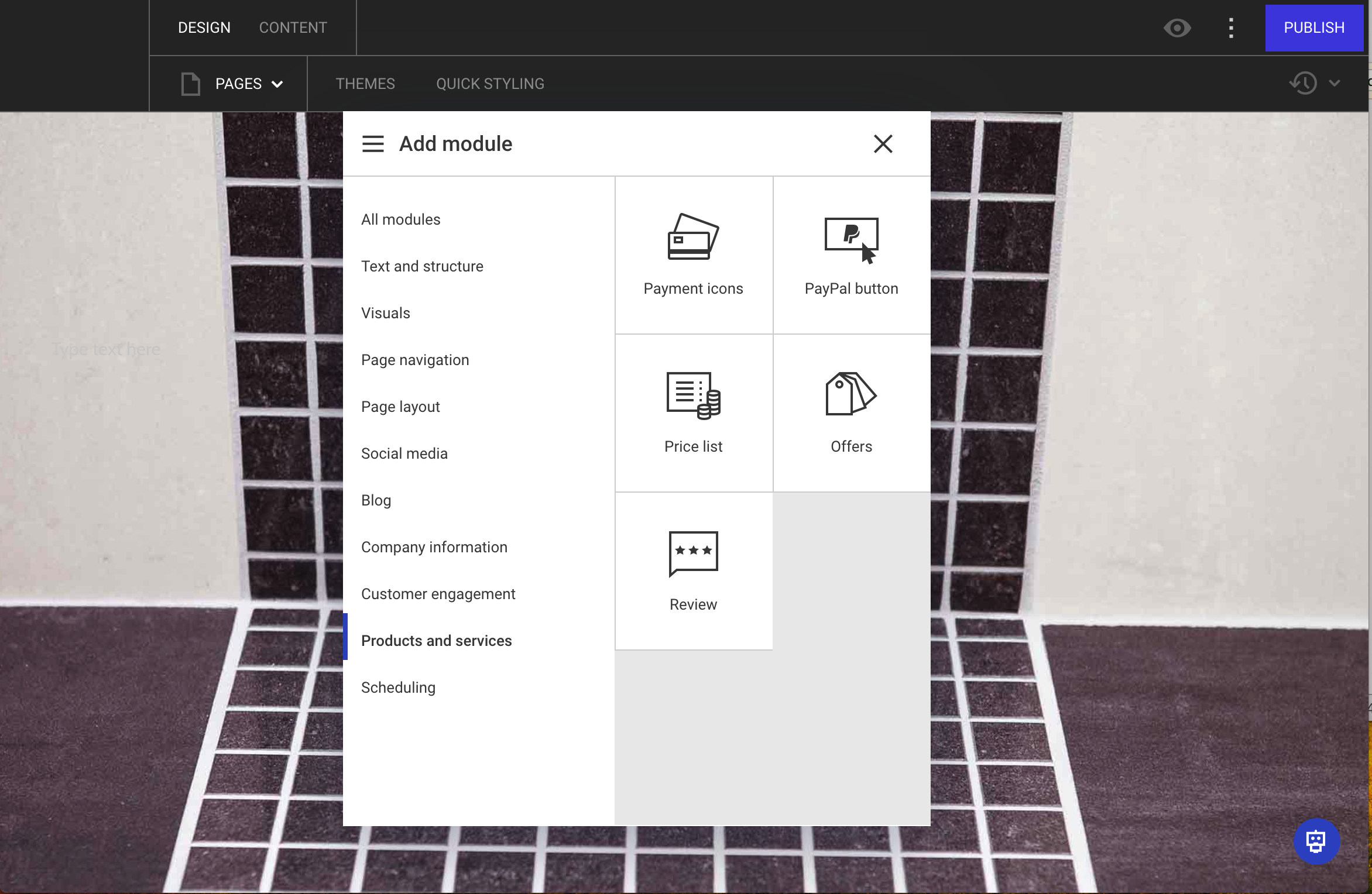Close the Add module dialog
This screenshot has width=1372, height=894.
click(x=883, y=144)
